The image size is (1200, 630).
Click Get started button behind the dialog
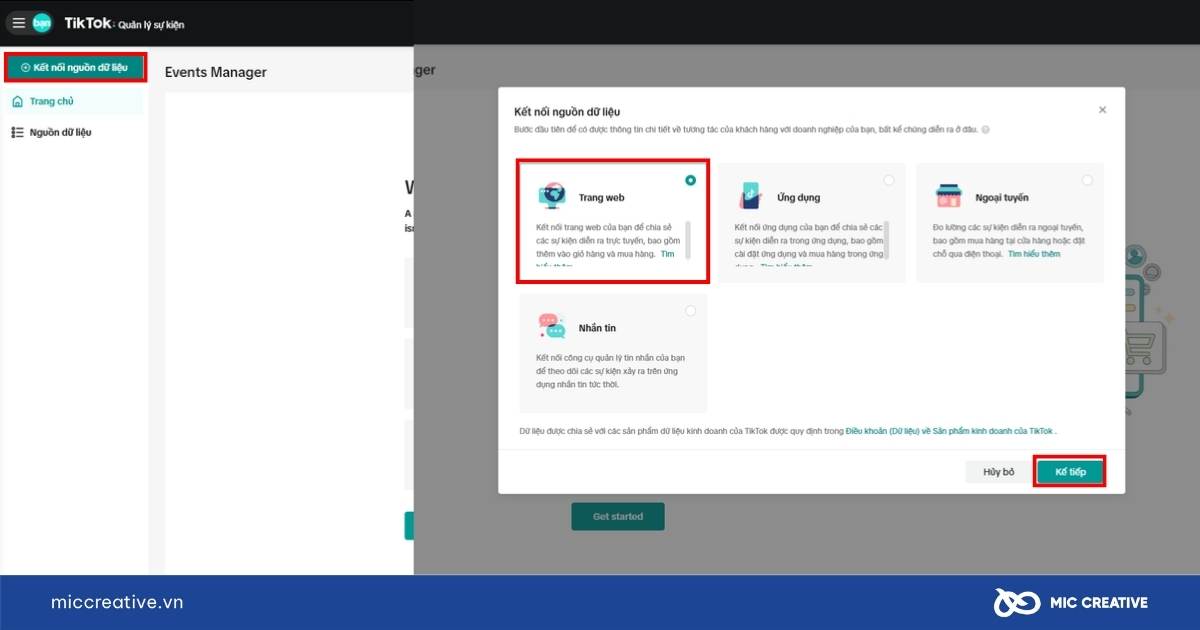pyautogui.click(x=618, y=516)
